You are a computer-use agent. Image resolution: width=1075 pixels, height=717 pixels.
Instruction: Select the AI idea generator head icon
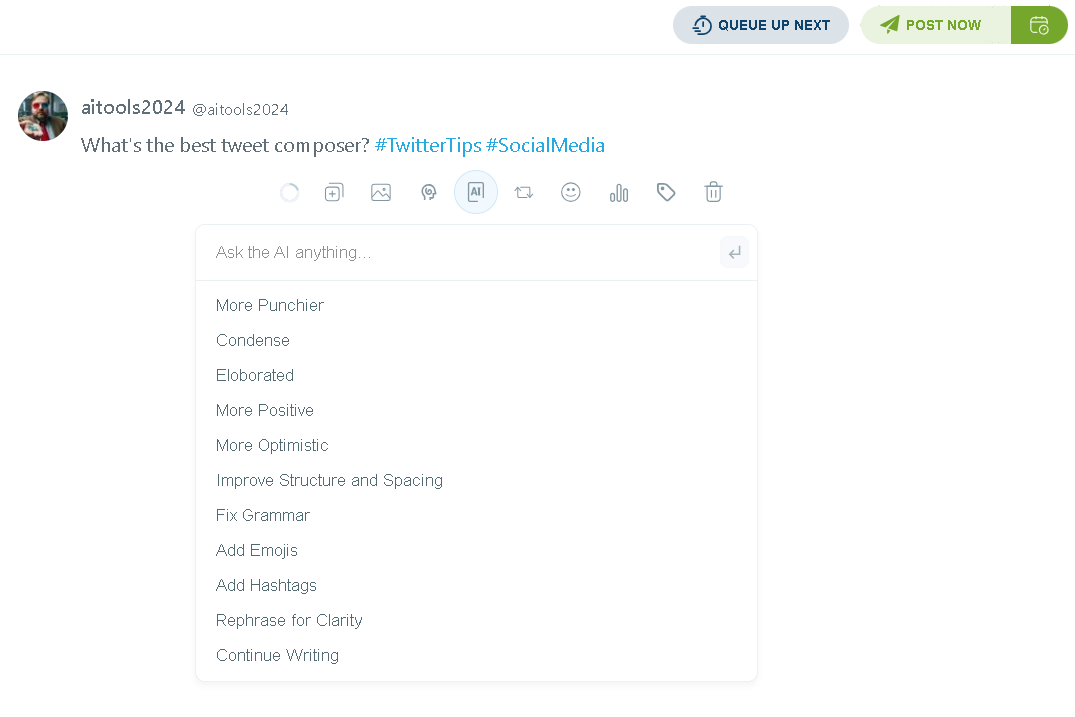428,192
